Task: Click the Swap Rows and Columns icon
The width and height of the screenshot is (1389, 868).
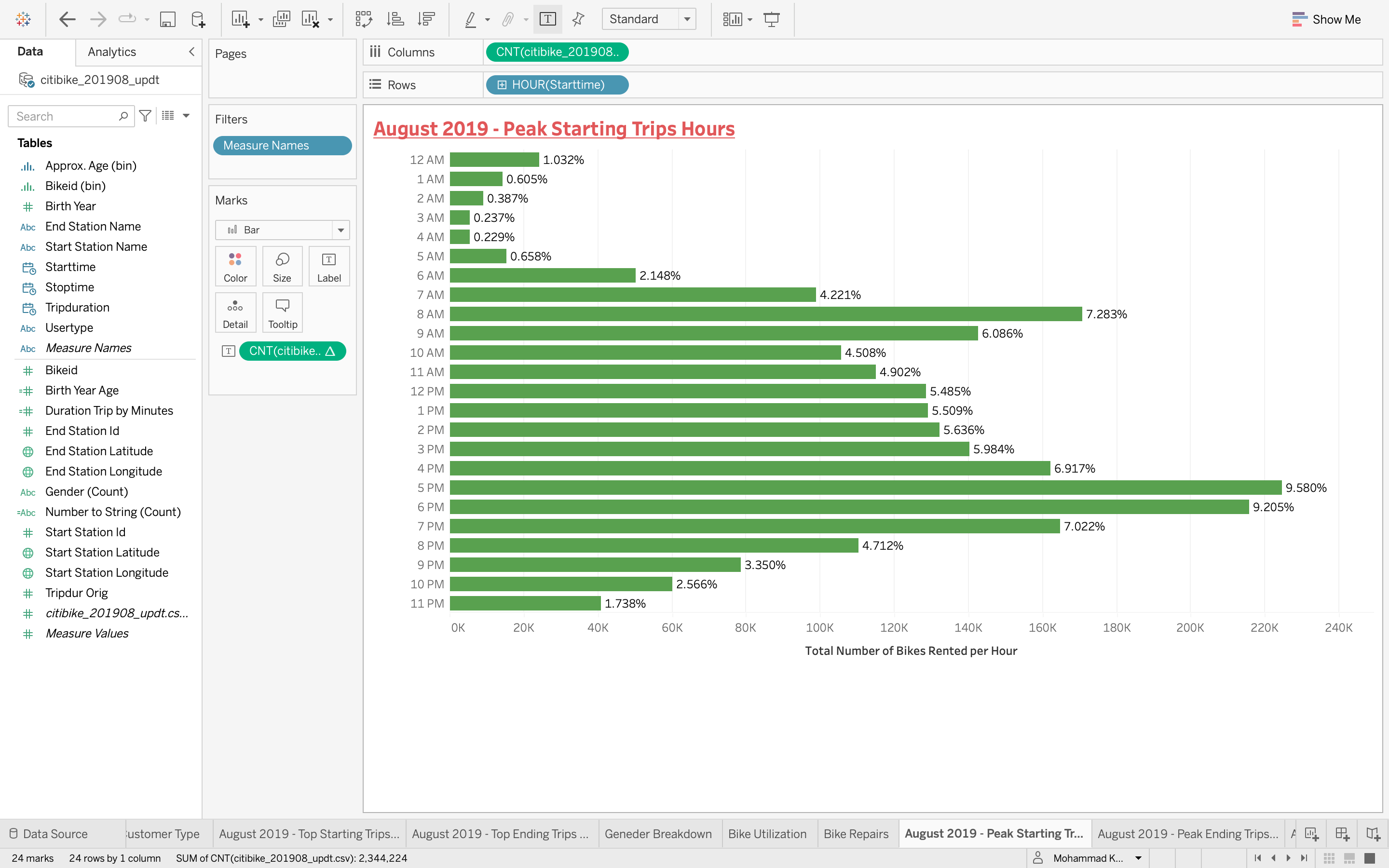Action: click(363, 19)
